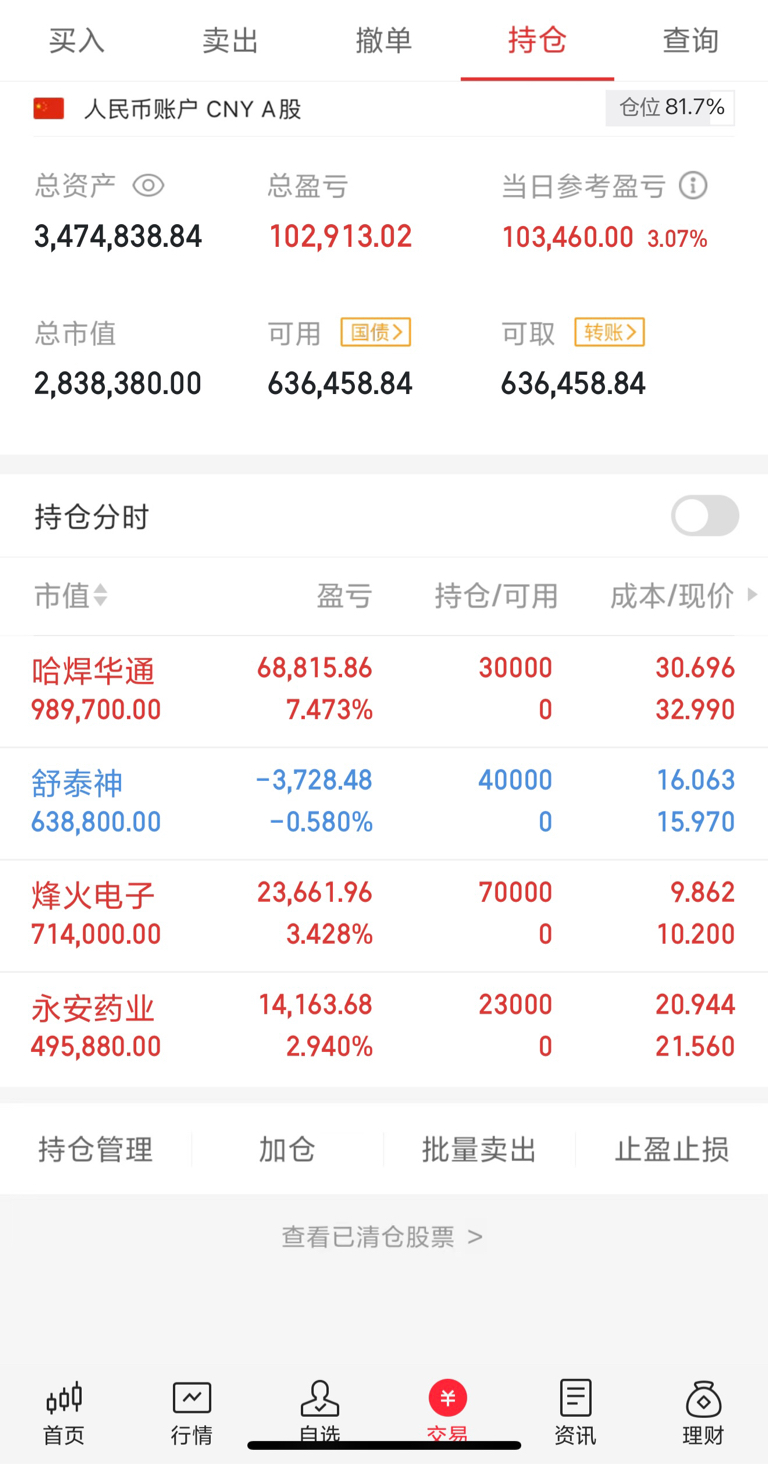Select the 哈焊华通 holding row

pos(384,690)
